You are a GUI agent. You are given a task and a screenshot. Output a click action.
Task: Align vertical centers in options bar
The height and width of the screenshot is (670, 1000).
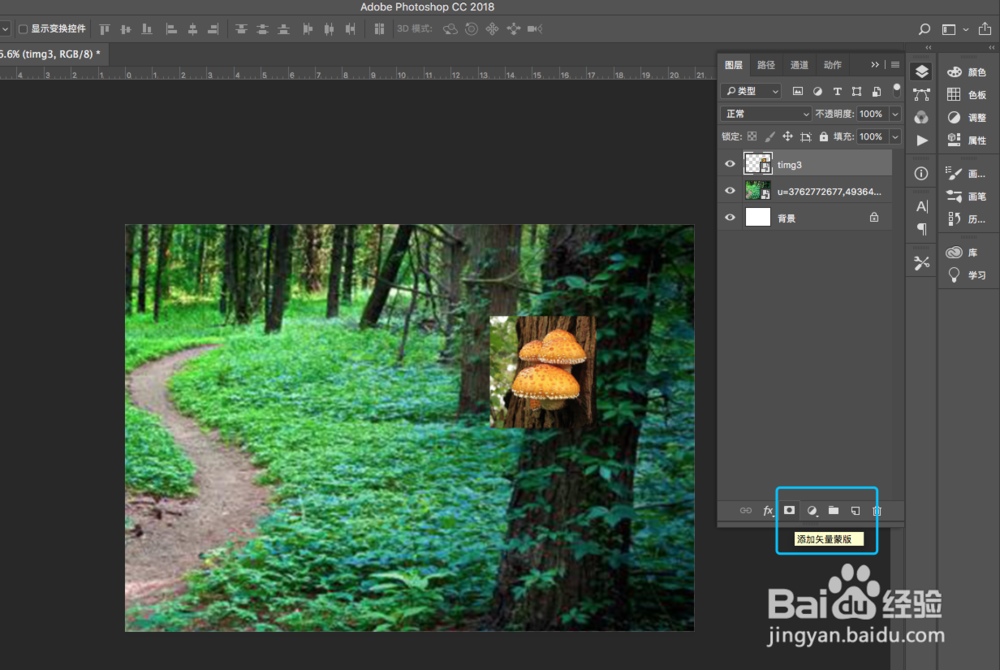pyautogui.click(x=126, y=29)
